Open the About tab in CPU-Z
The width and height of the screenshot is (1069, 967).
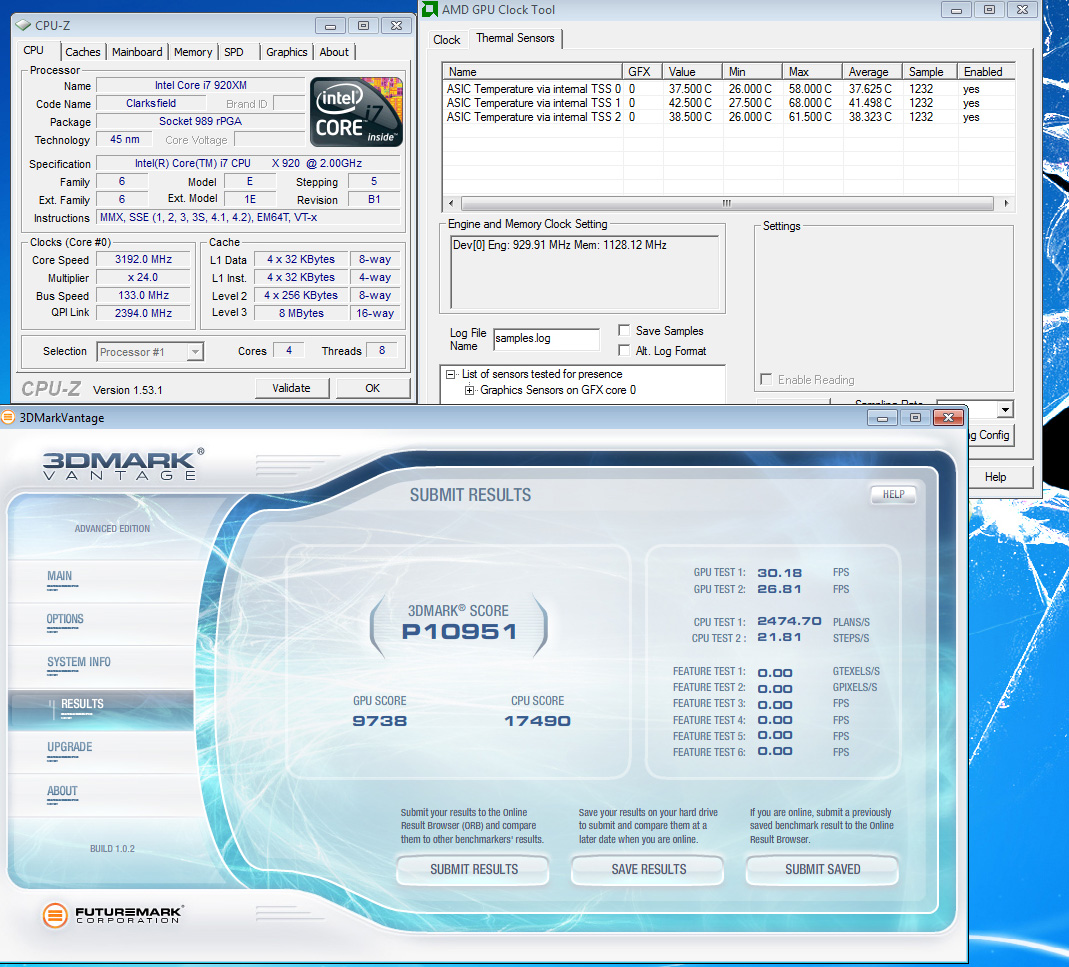(x=334, y=52)
